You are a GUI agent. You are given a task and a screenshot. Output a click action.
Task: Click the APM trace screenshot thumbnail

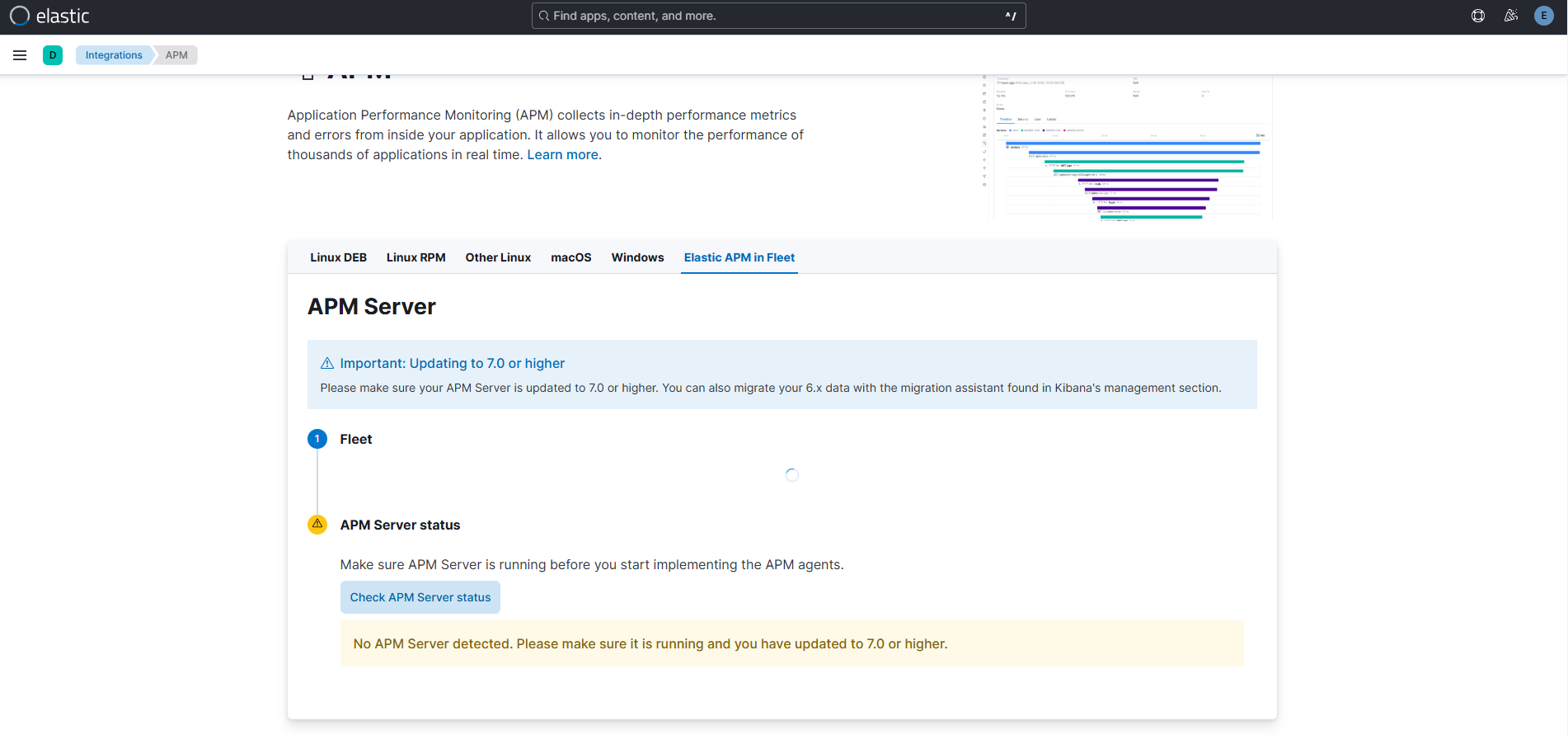[x=1129, y=148]
